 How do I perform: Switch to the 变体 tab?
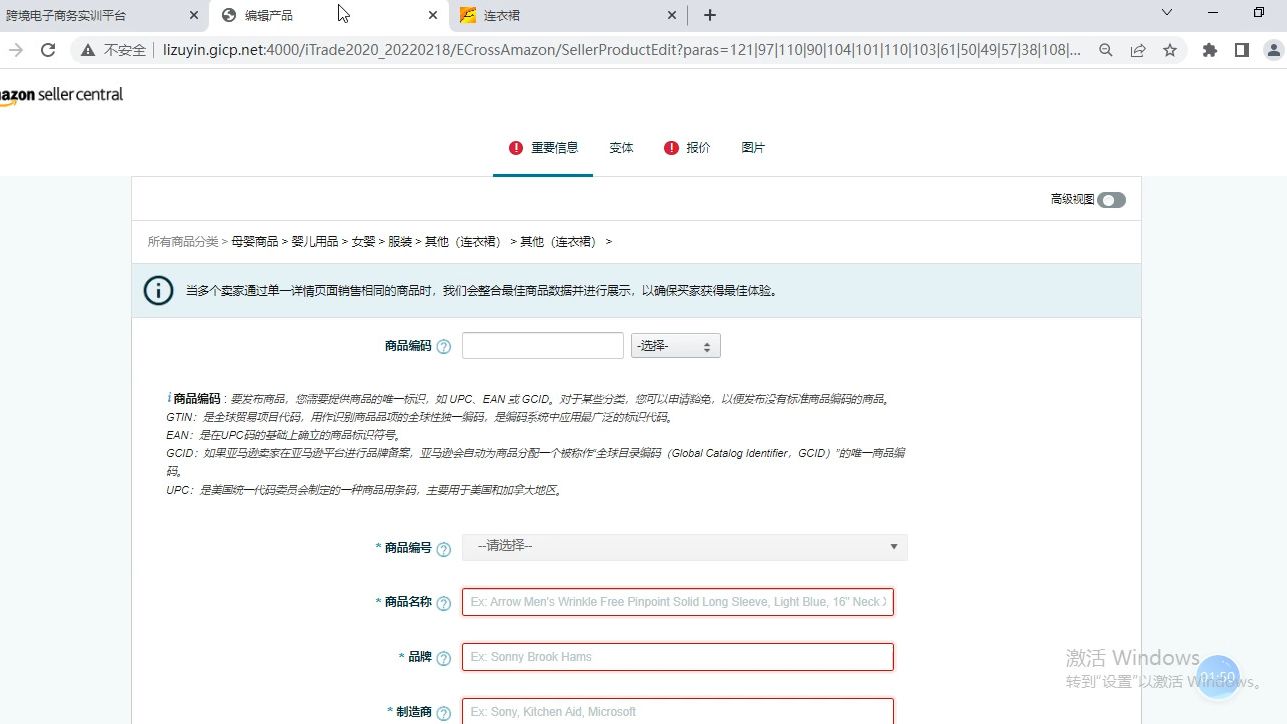click(x=621, y=148)
